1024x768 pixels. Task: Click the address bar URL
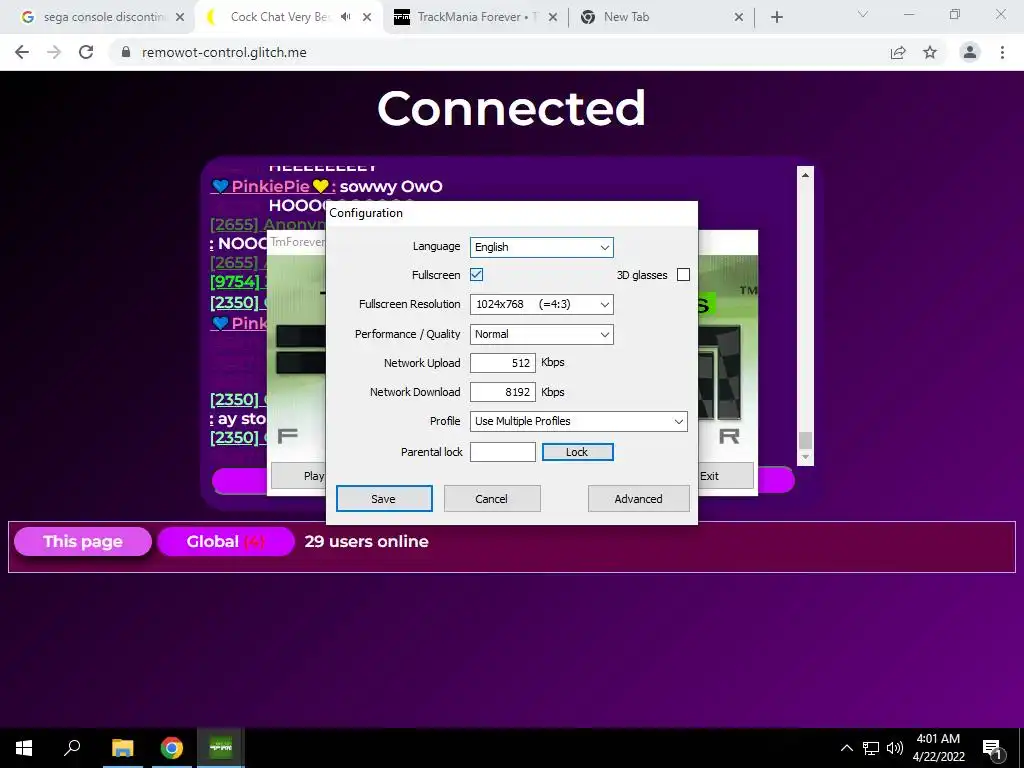(x=224, y=52)
